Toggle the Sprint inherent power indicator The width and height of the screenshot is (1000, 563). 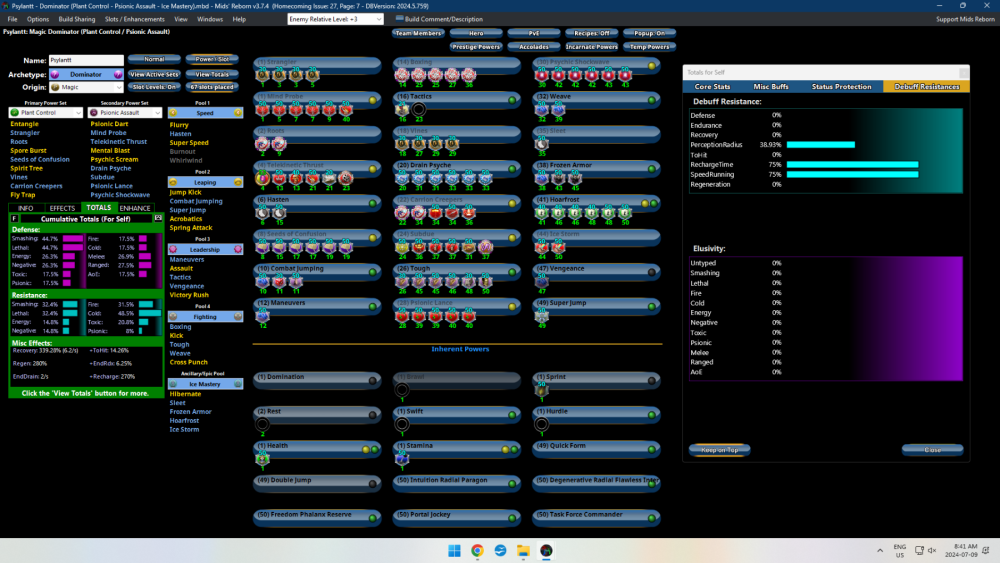pos(652,381)
